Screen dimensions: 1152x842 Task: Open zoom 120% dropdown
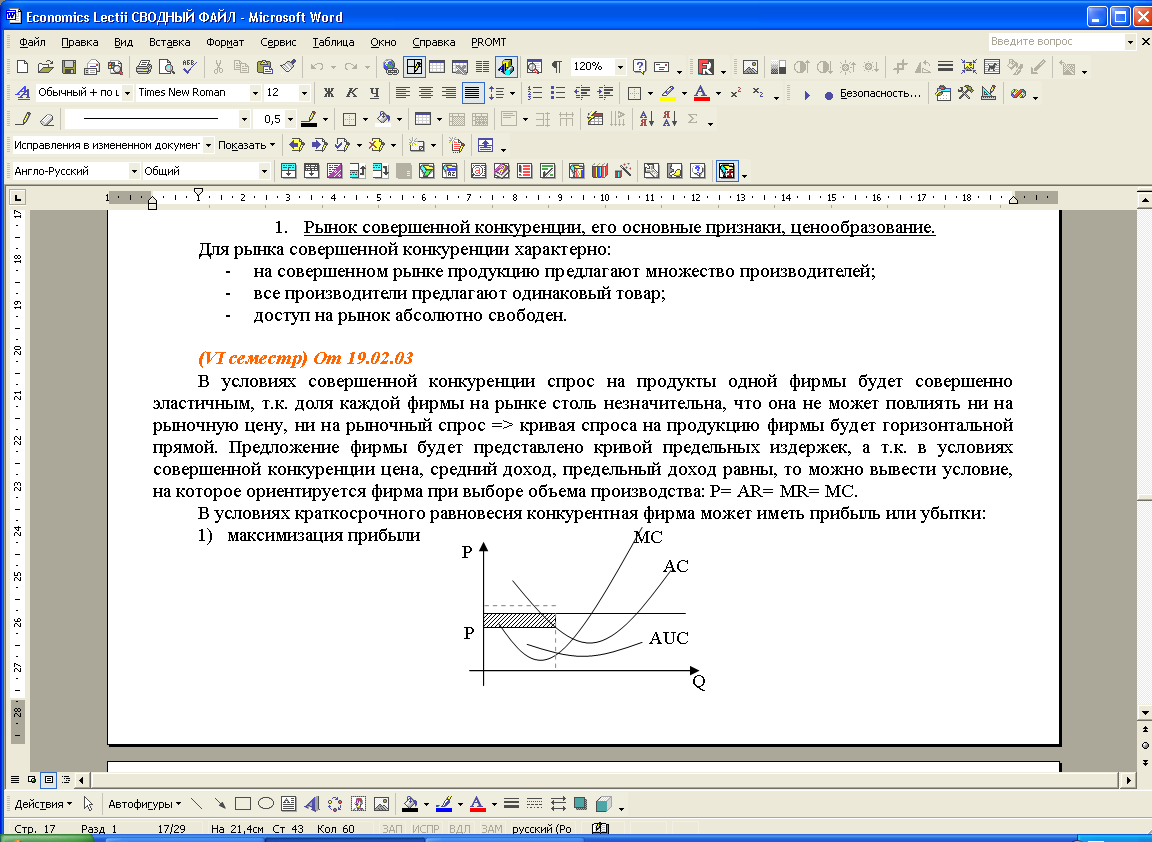click(x=620, y=67)
